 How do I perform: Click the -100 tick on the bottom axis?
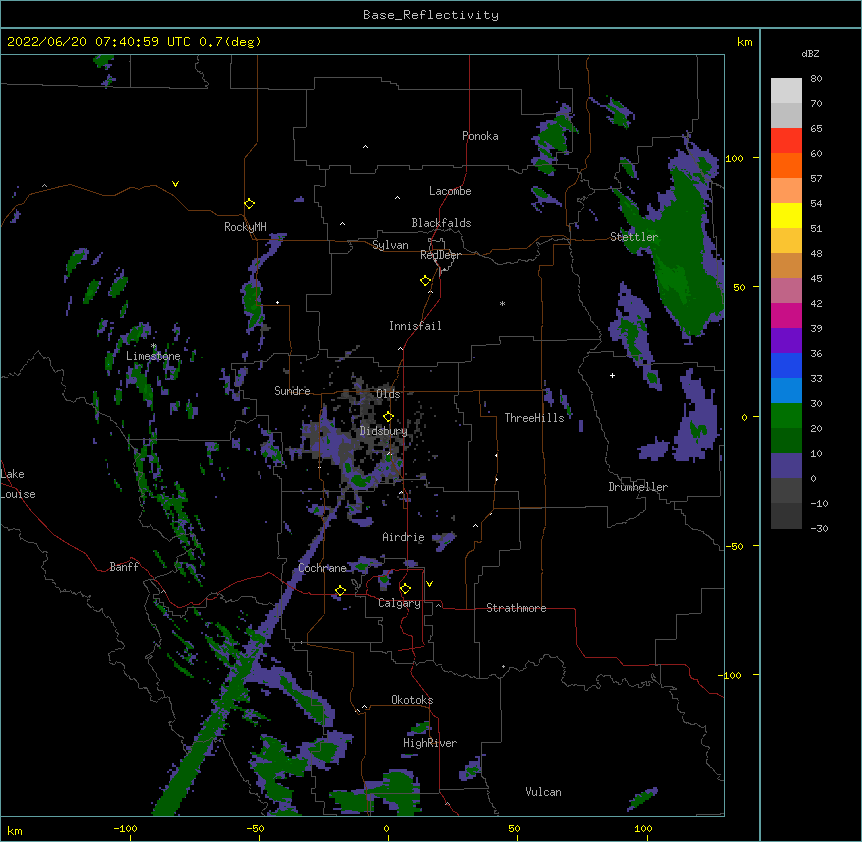[x=125, y=828]
